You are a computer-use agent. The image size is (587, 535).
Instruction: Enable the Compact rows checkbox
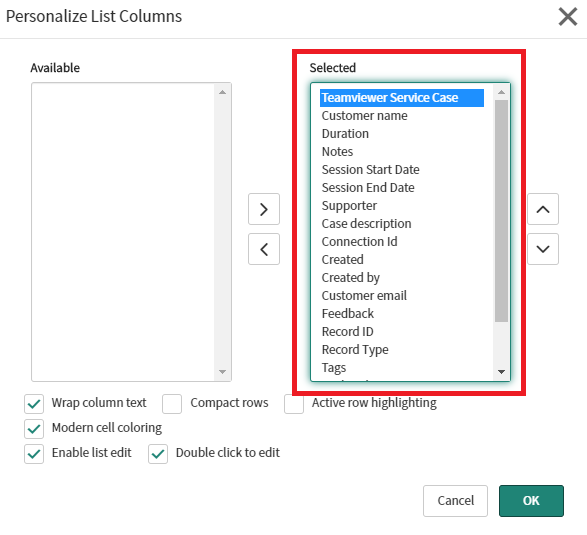(172, 404)
